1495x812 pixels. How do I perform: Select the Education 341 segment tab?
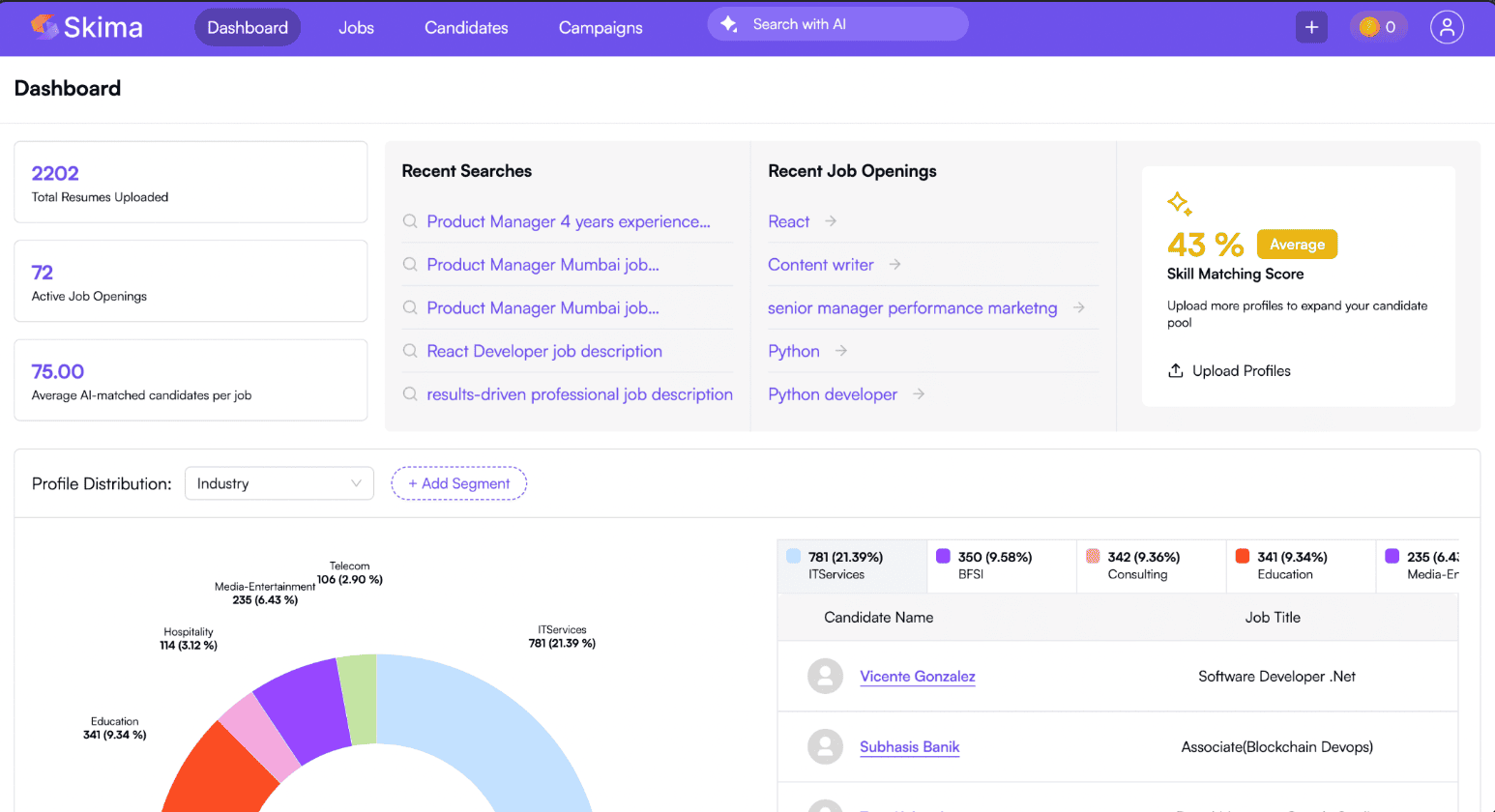click(x=1302, y=565)
